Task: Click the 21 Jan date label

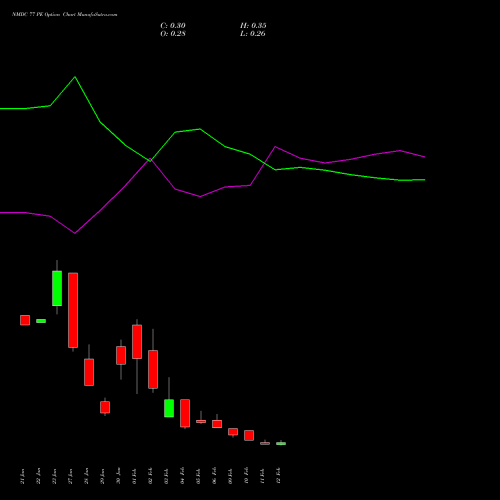Action: tap(23, 476)
